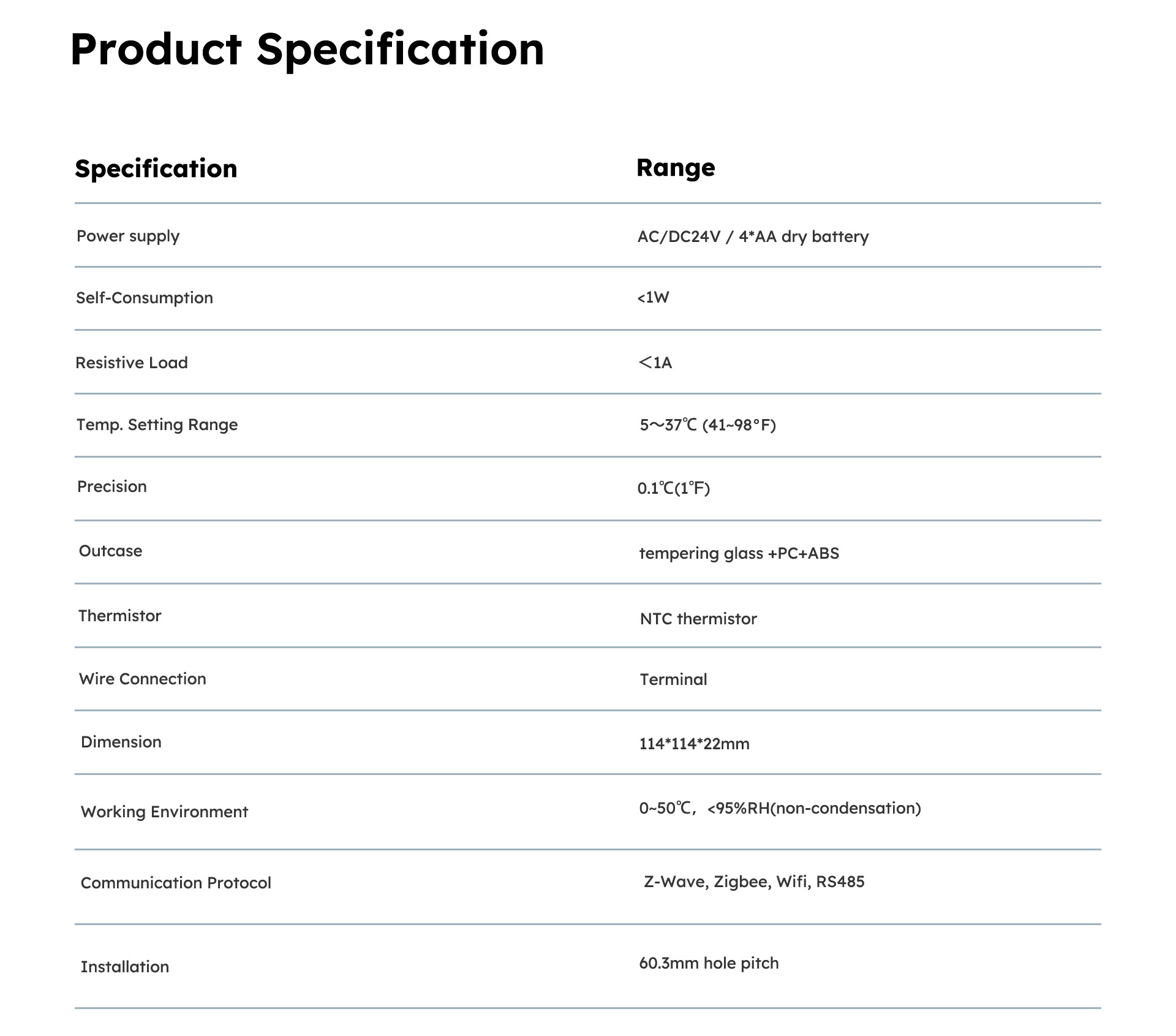Click the AC/DC24V dry battery value
This screenshot has height=1036, width=1176.
click(753, 237)
